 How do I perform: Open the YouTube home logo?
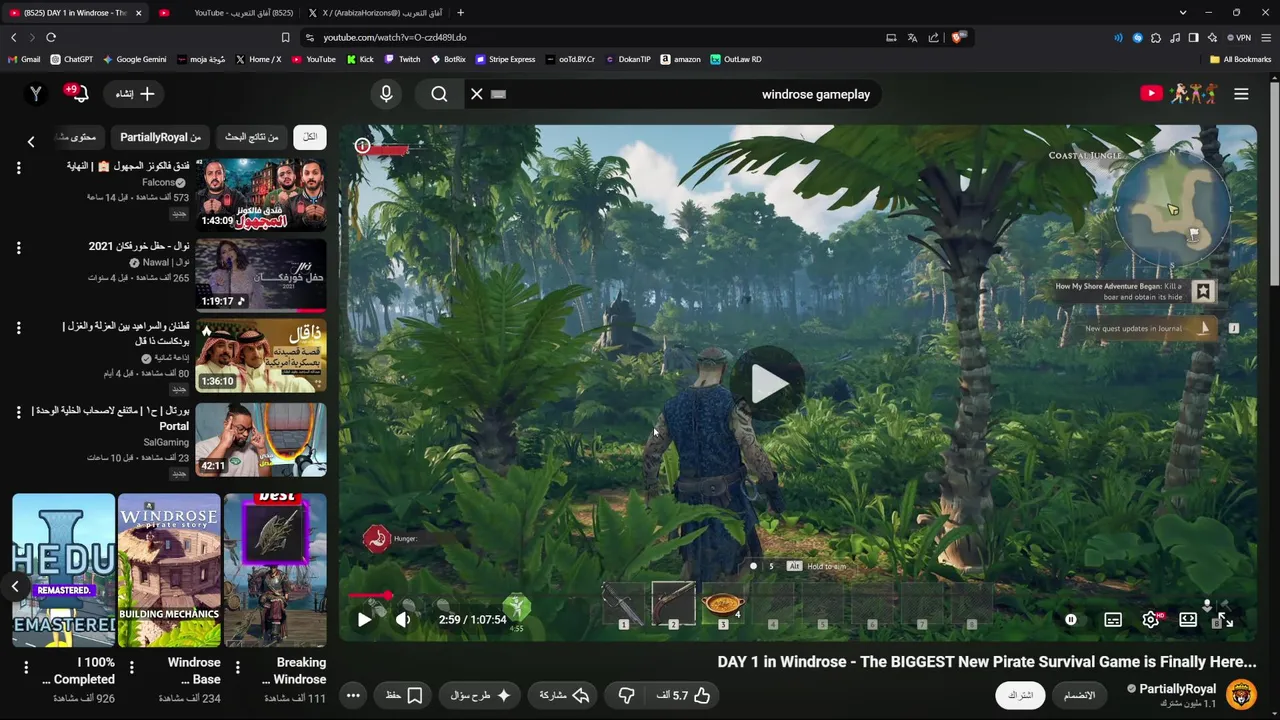coord(1178,94)
